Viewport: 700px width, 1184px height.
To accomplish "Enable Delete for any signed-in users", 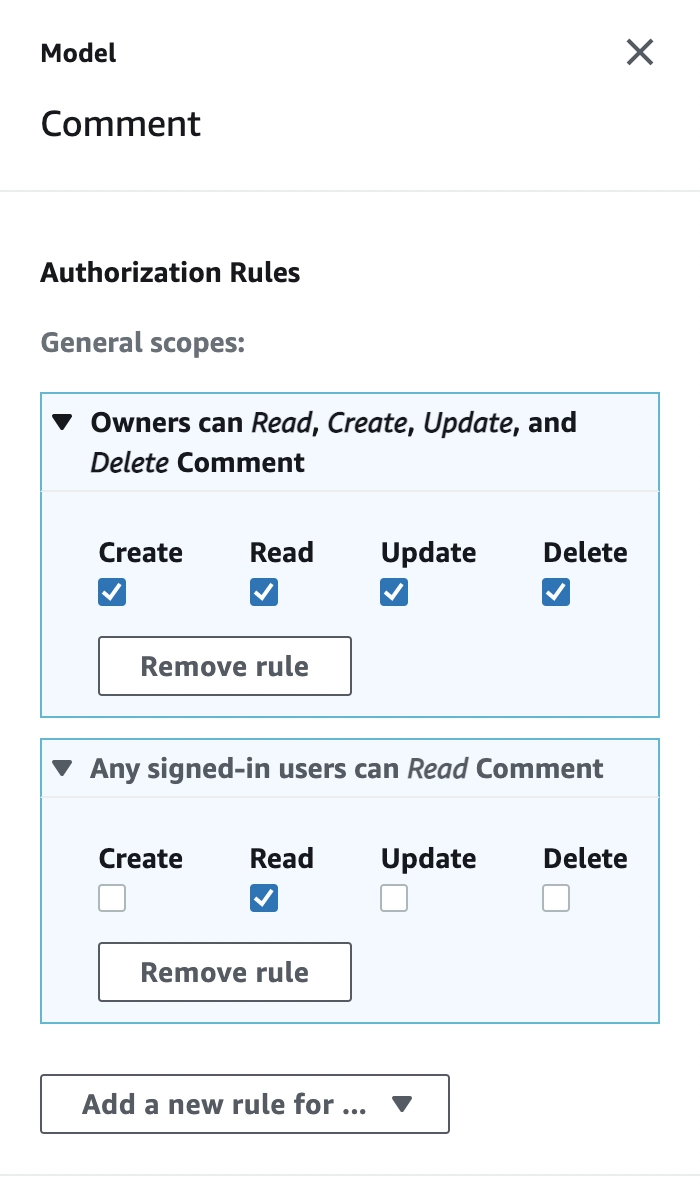I will pos(556,899).
